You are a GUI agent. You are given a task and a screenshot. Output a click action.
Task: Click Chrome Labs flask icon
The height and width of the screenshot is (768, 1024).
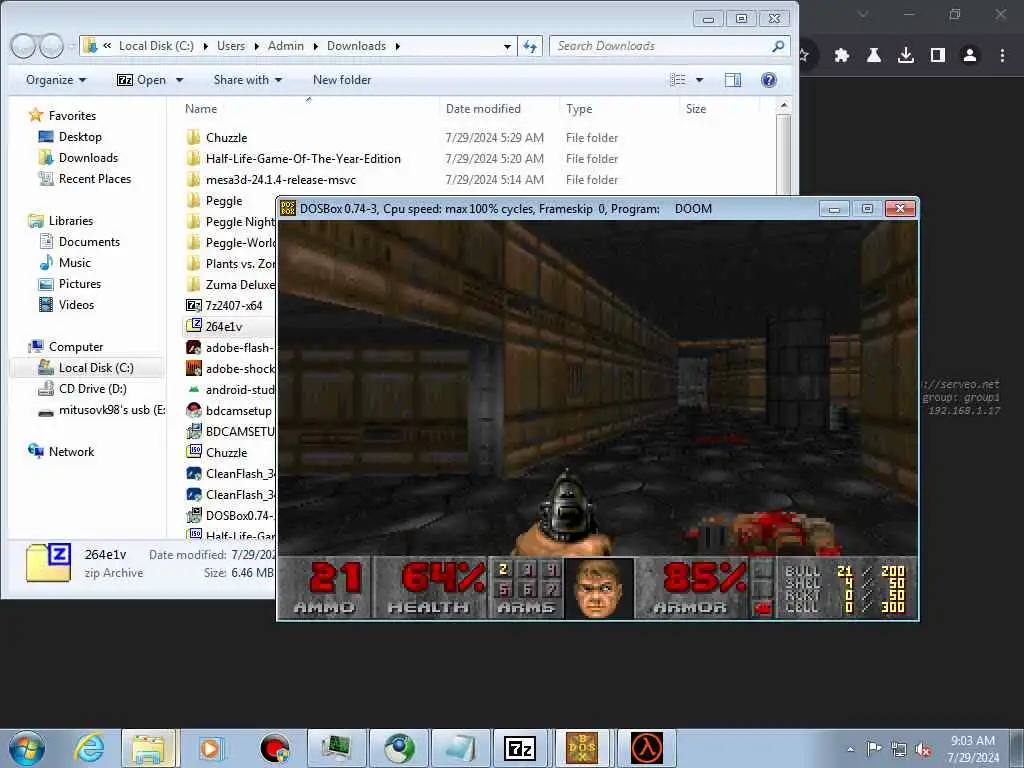(x=873, y=56)
